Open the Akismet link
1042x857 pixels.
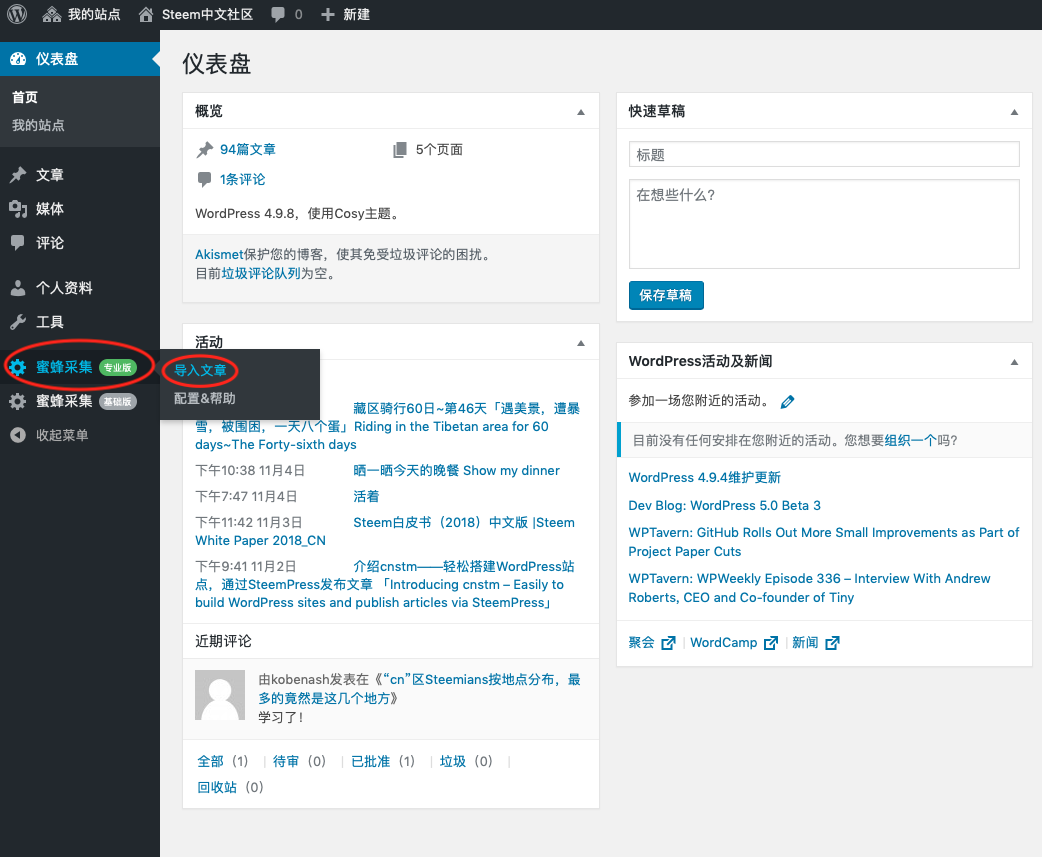219,254
